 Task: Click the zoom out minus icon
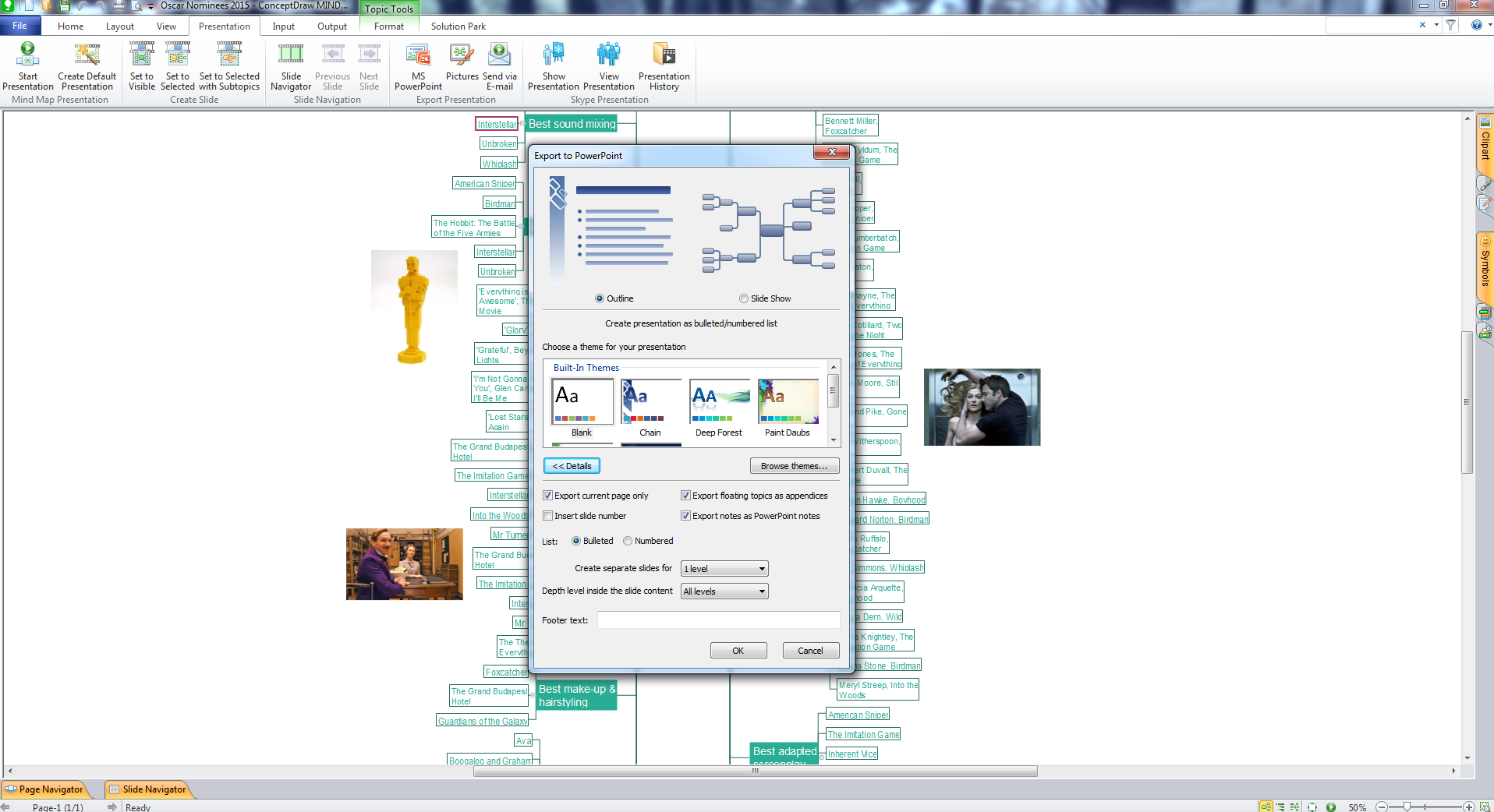[1382, 807]
